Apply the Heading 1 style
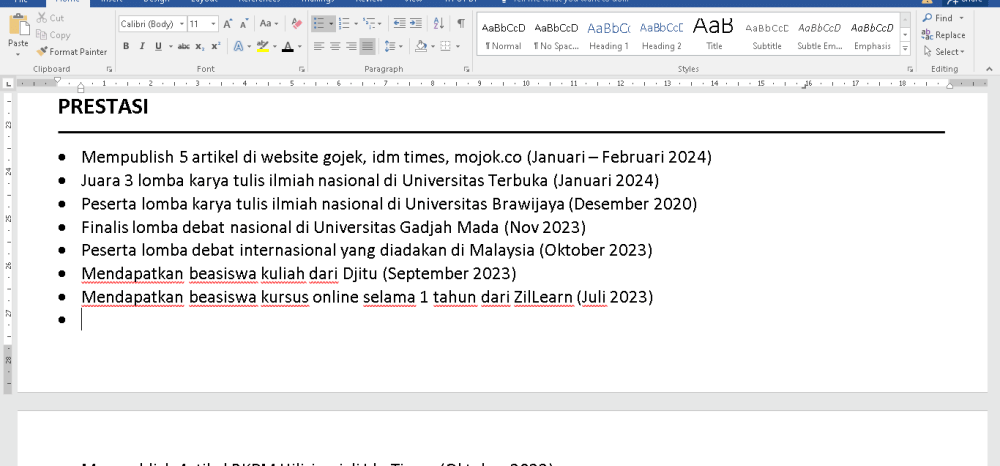Image resolution: width=1000 pixels, height=466 pixels. tap(608, 34)
